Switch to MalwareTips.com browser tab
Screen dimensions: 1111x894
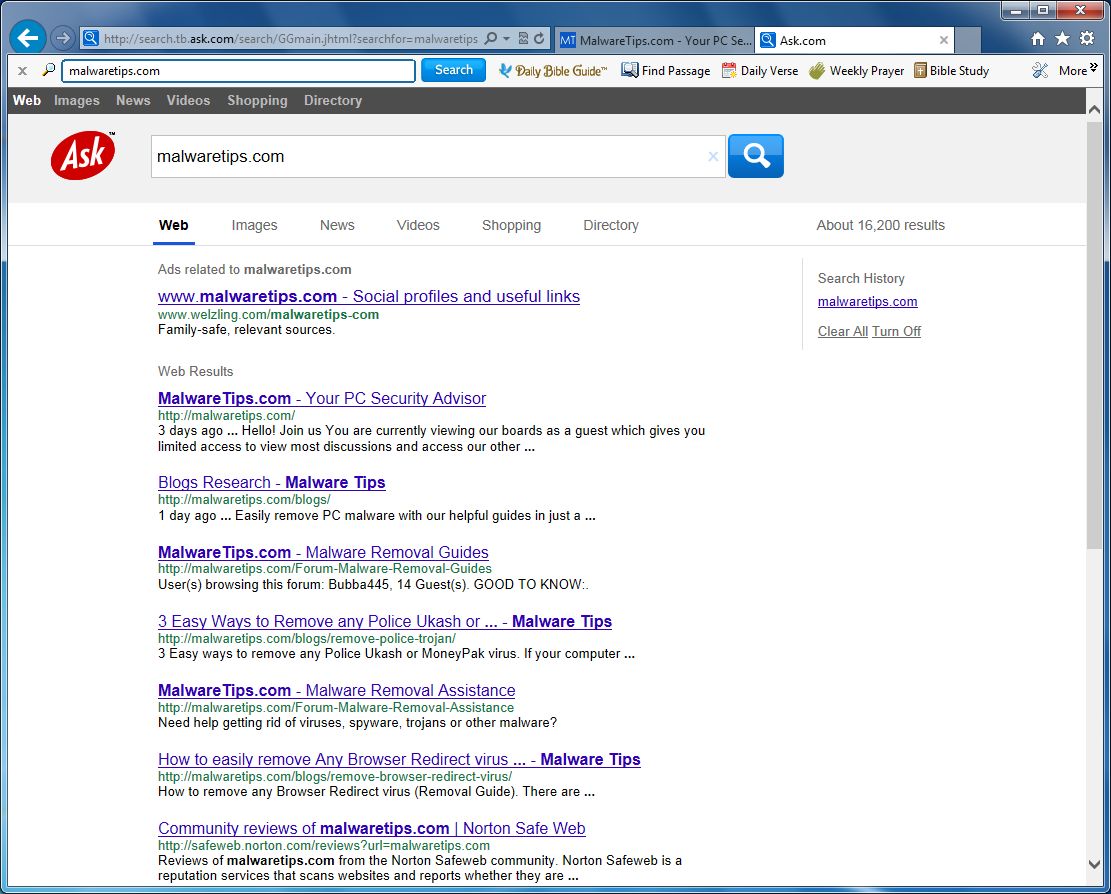pyautogui.click(x=655, y=40)
